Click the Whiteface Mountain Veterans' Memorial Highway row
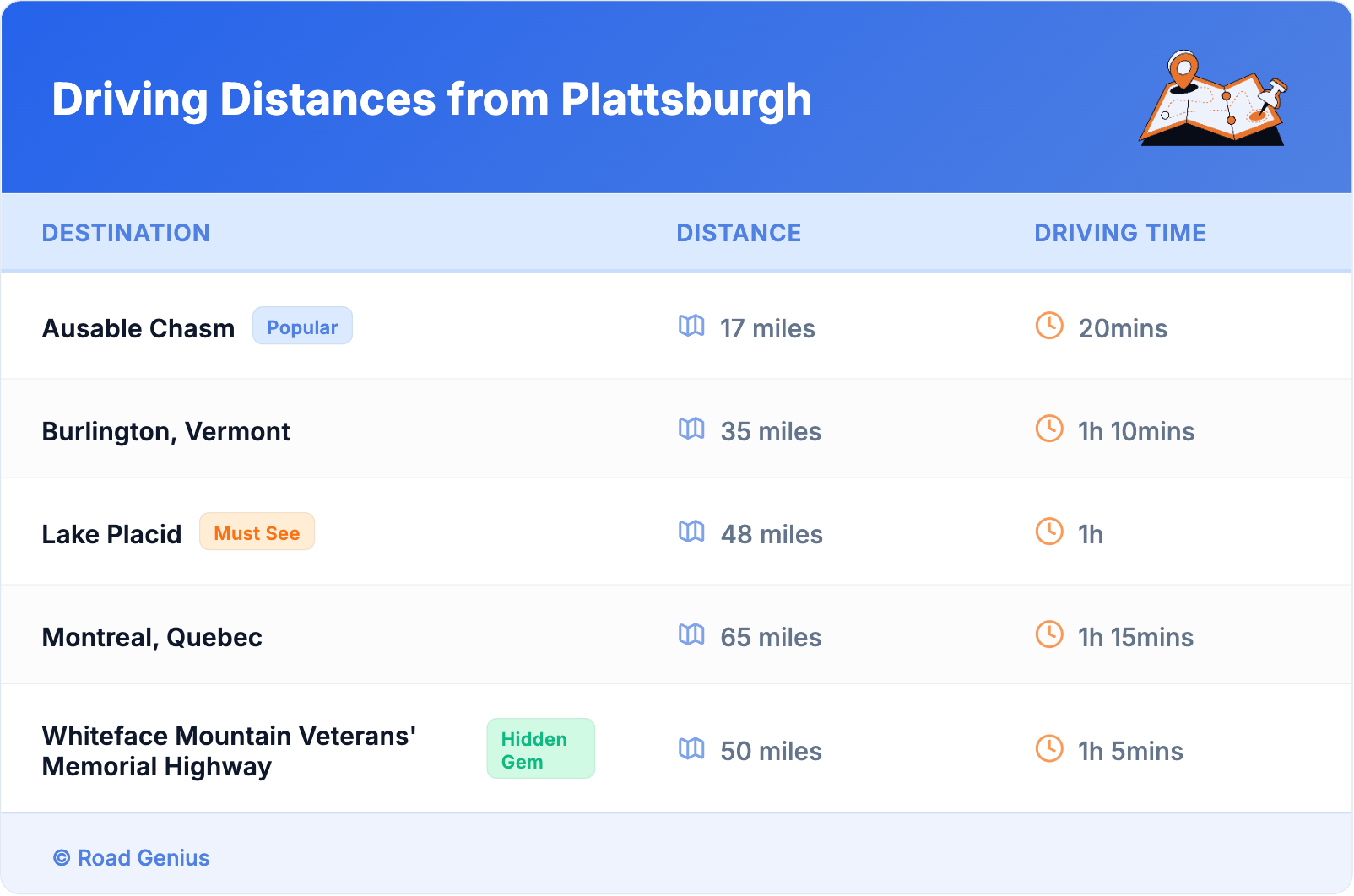The height and width of the screenshot is (896, 1354). coord(229,751)
